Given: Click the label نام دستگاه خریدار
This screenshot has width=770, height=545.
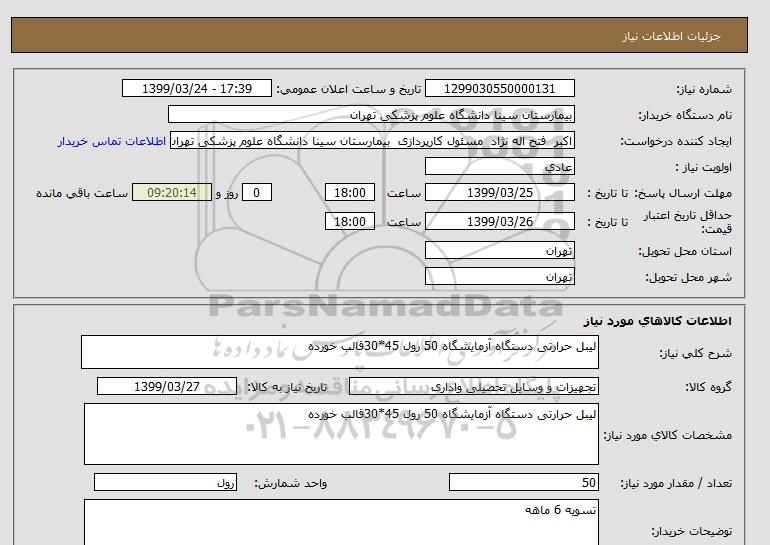Looking at the screenshot, I should coord(685,115).
